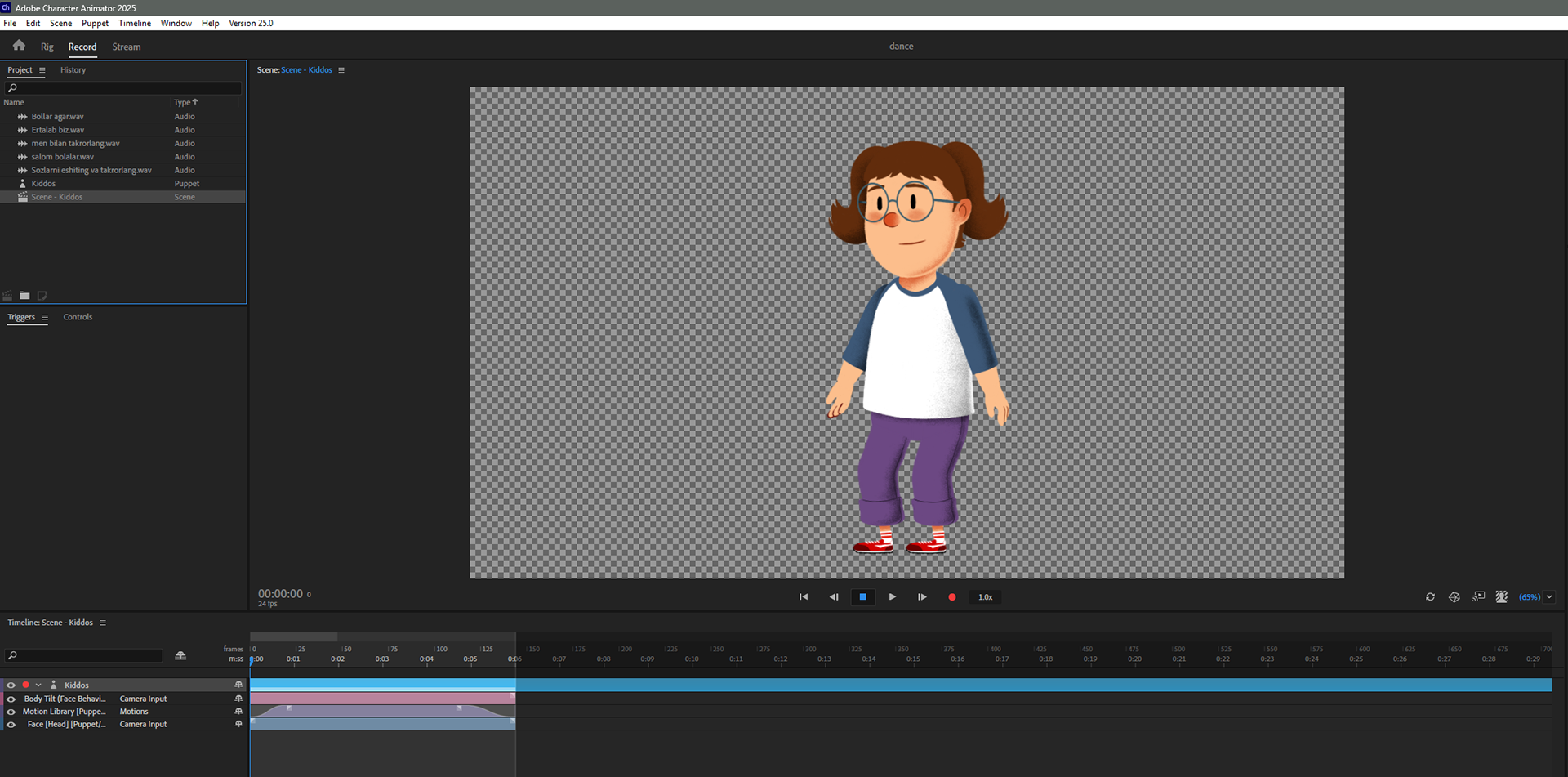Open the Window menu
1568x777 pixels.
tap(176, 23)
